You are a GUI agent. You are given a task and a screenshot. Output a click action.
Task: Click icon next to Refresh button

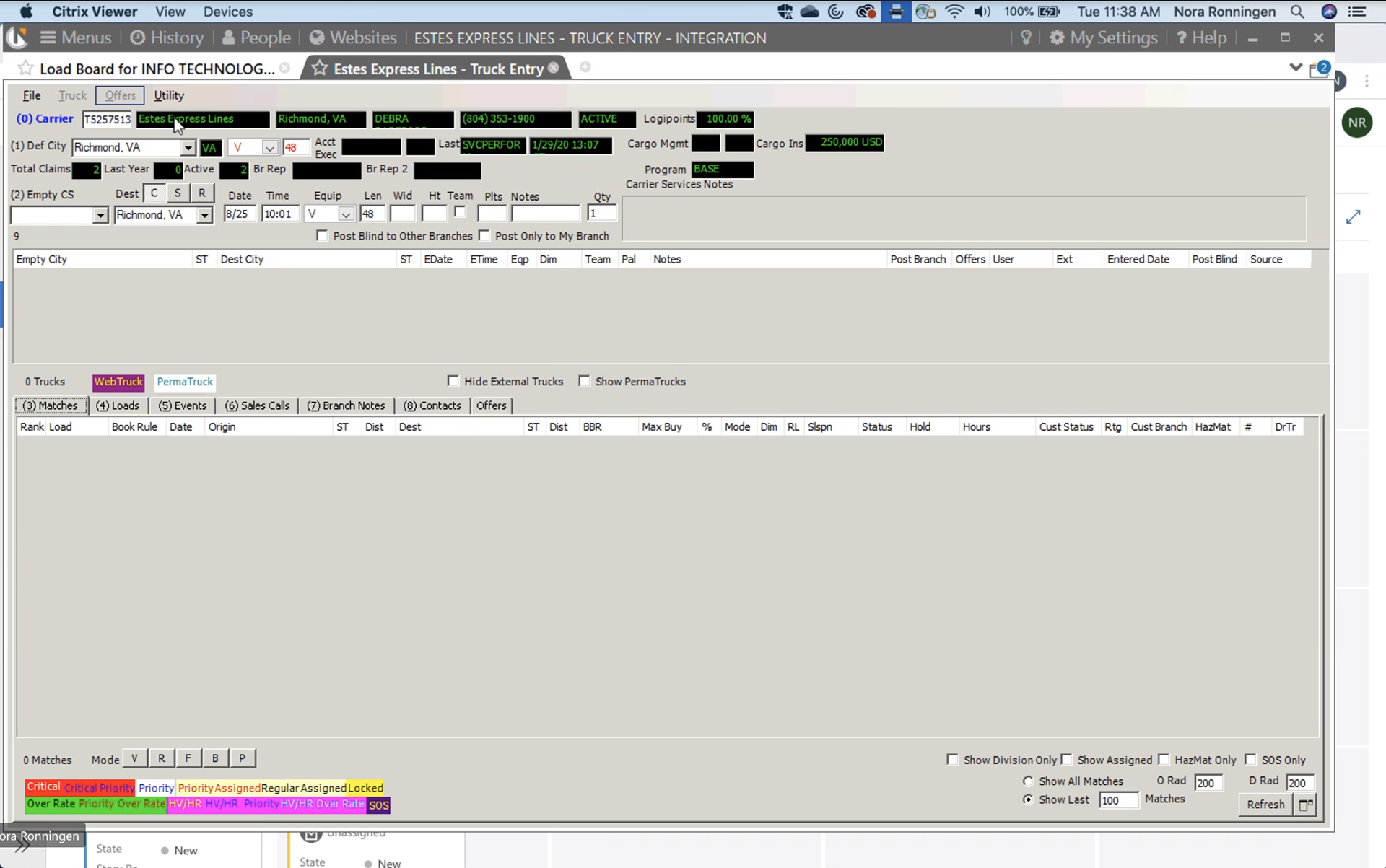[1305, 805]
